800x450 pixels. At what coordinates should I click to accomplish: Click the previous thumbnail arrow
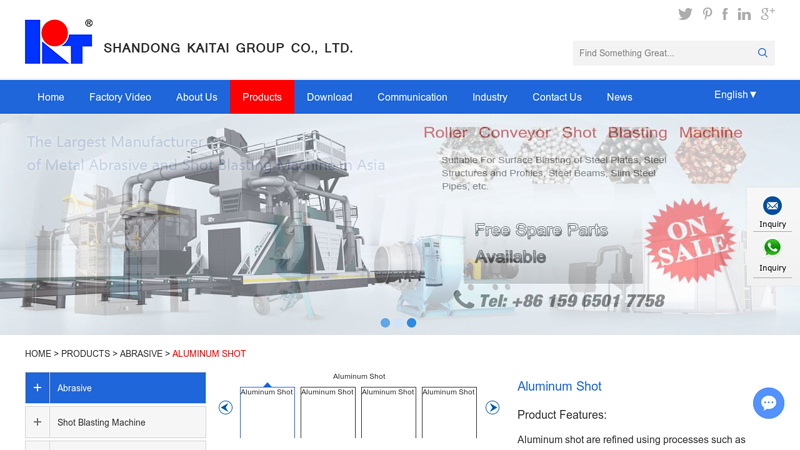[x=226, y=407]
